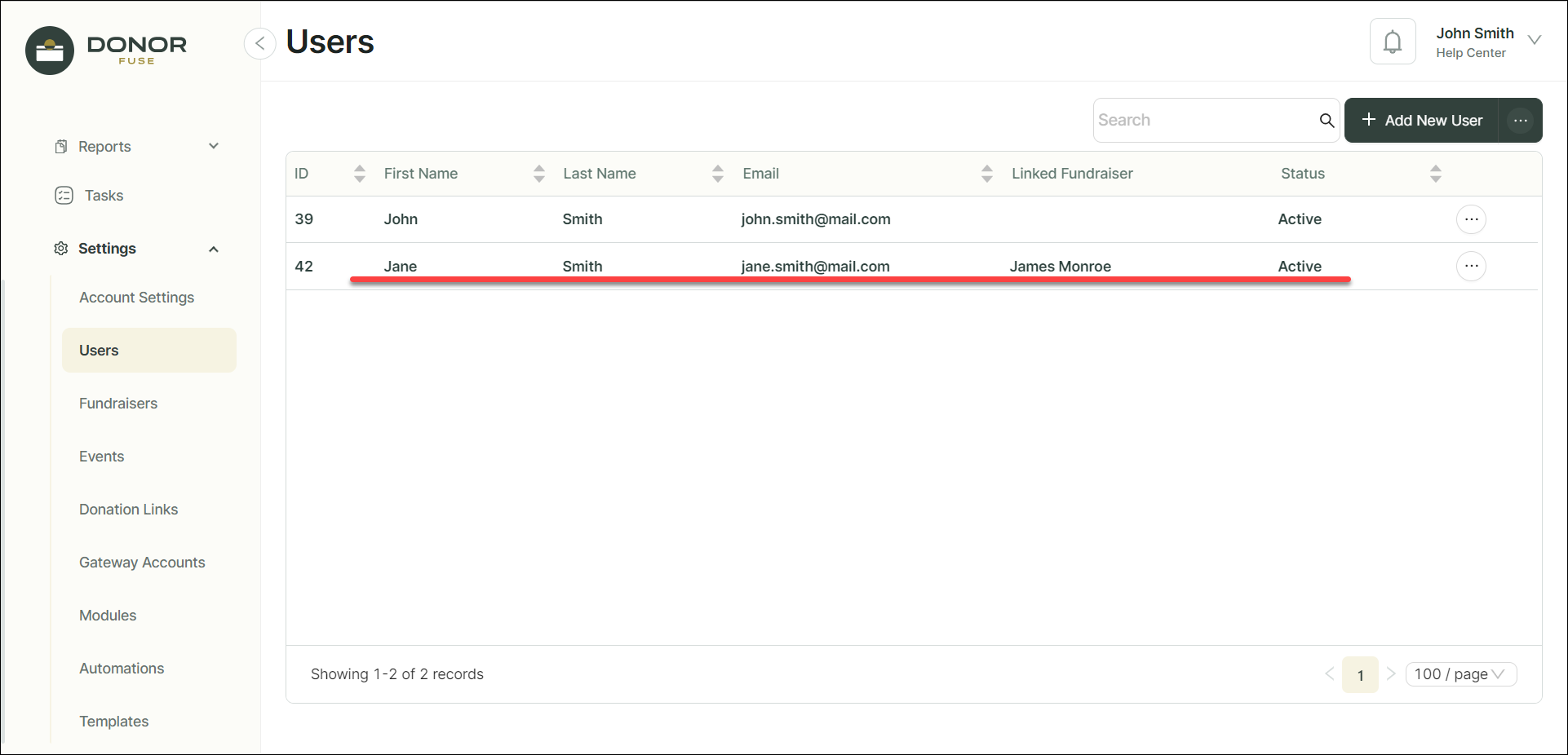Open row actions for John Smith

point(1470,219)
